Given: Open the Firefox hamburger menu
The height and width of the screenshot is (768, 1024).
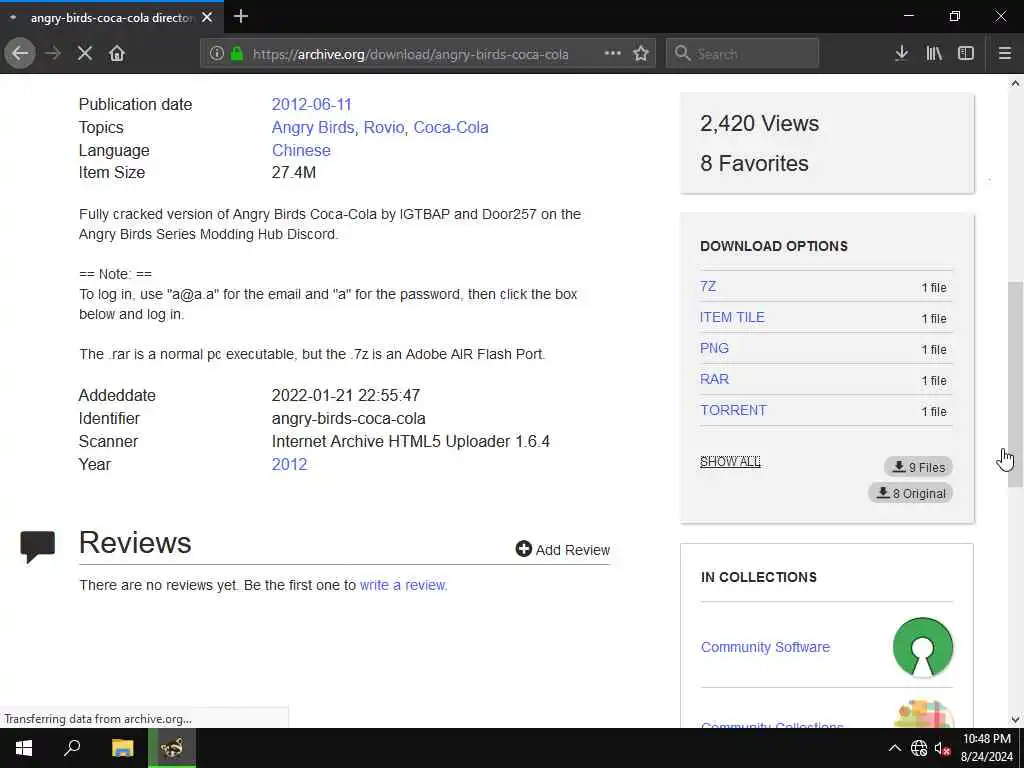Looking at the screenshot, I should (1005, 54).
